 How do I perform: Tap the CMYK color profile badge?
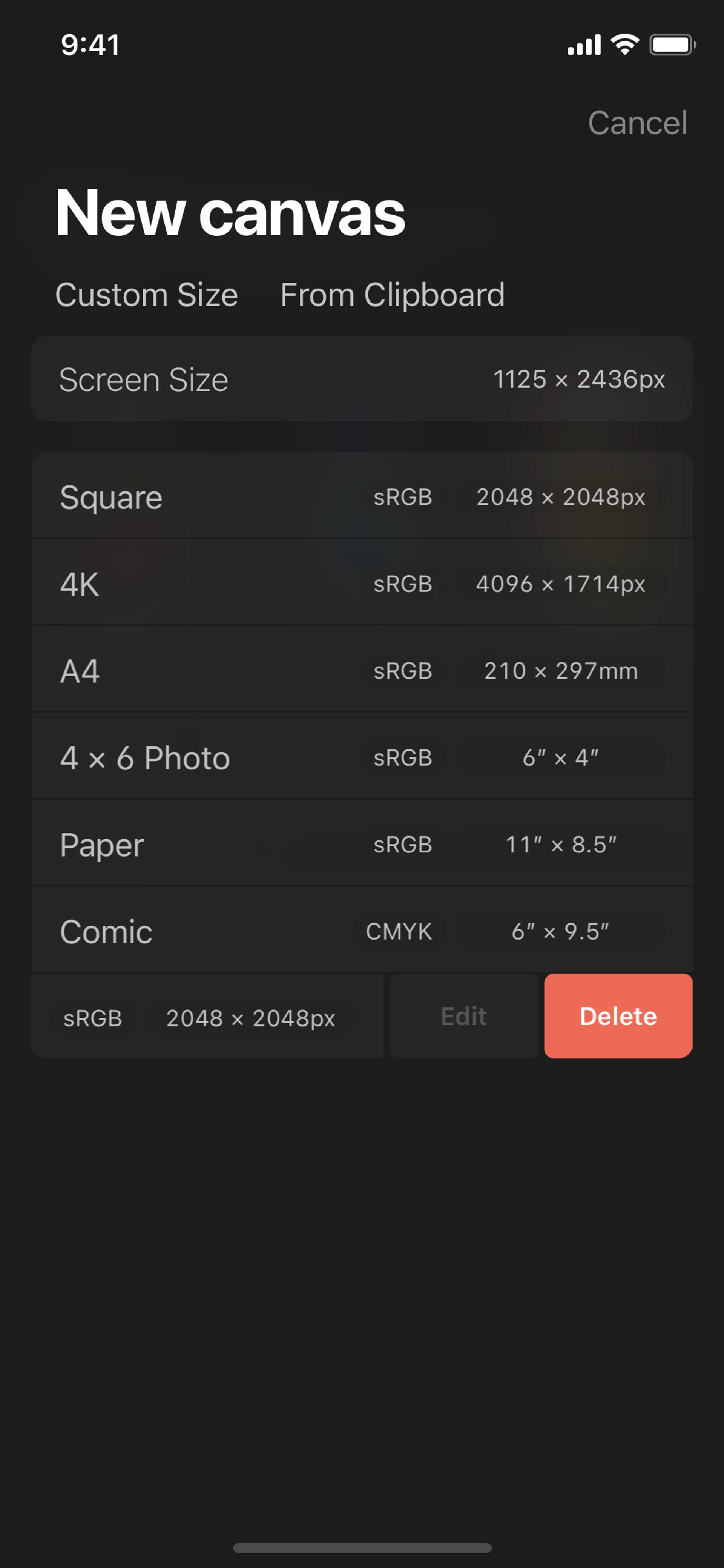coord(399,931)
